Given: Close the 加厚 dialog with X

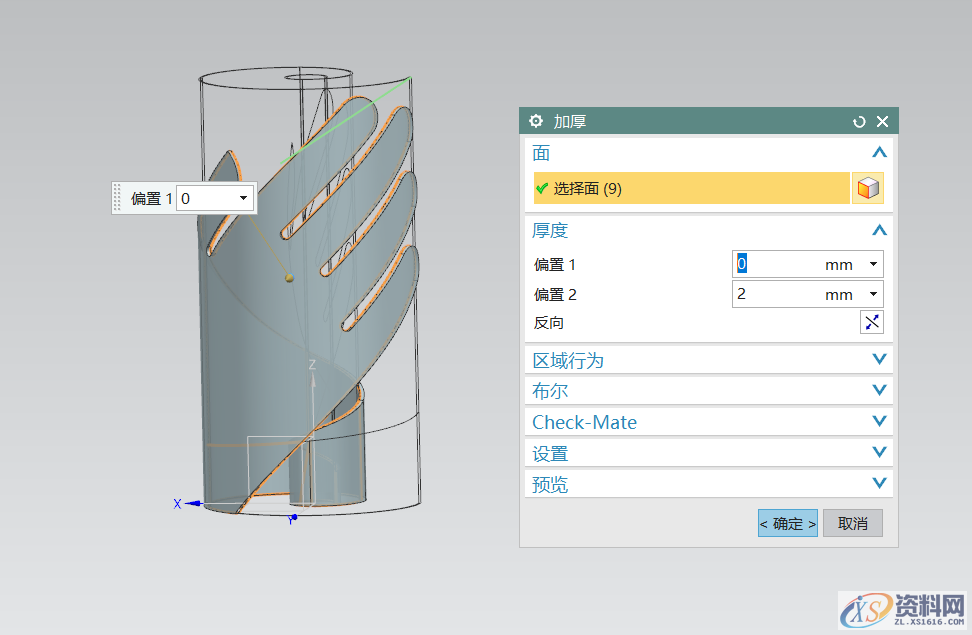Looking at the screenshot, I should [x=882, y=121].
